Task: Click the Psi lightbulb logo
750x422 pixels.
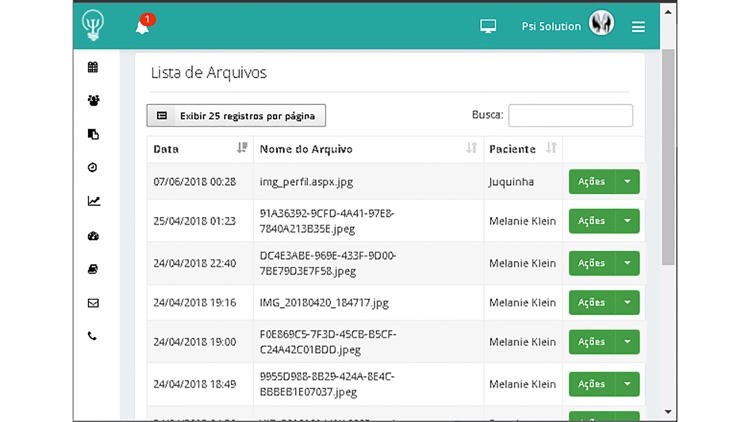Action: point(92,25)
